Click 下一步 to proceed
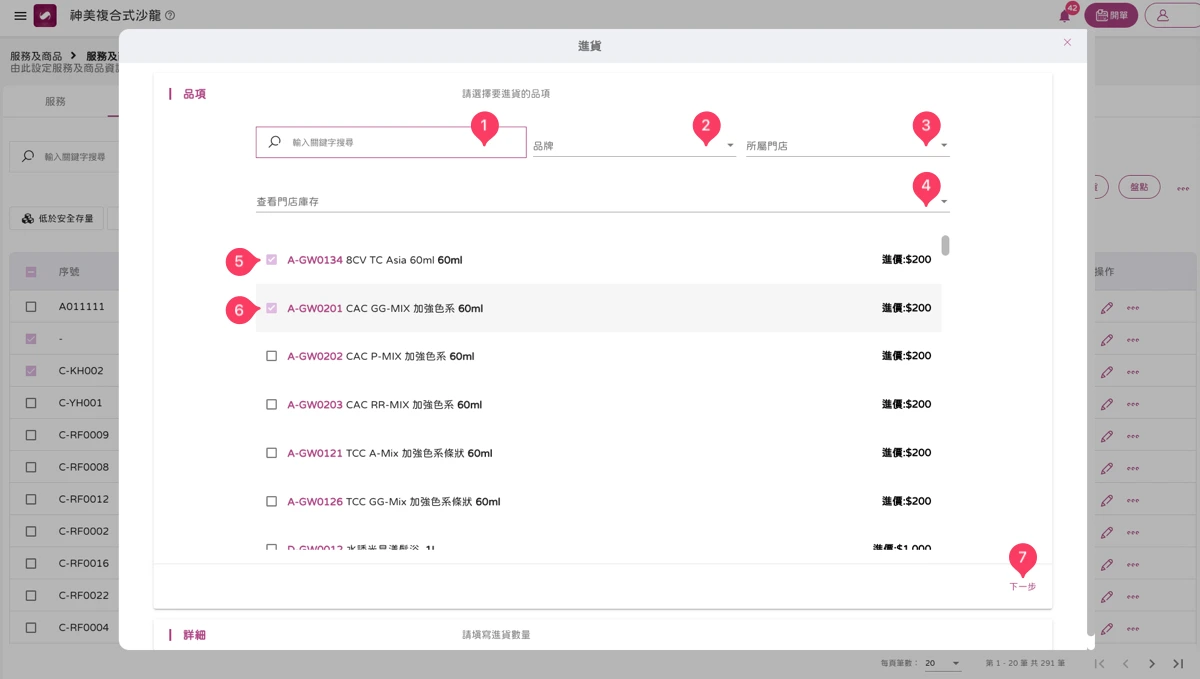The image size is (1200, 679). [x=1022, y=586]
